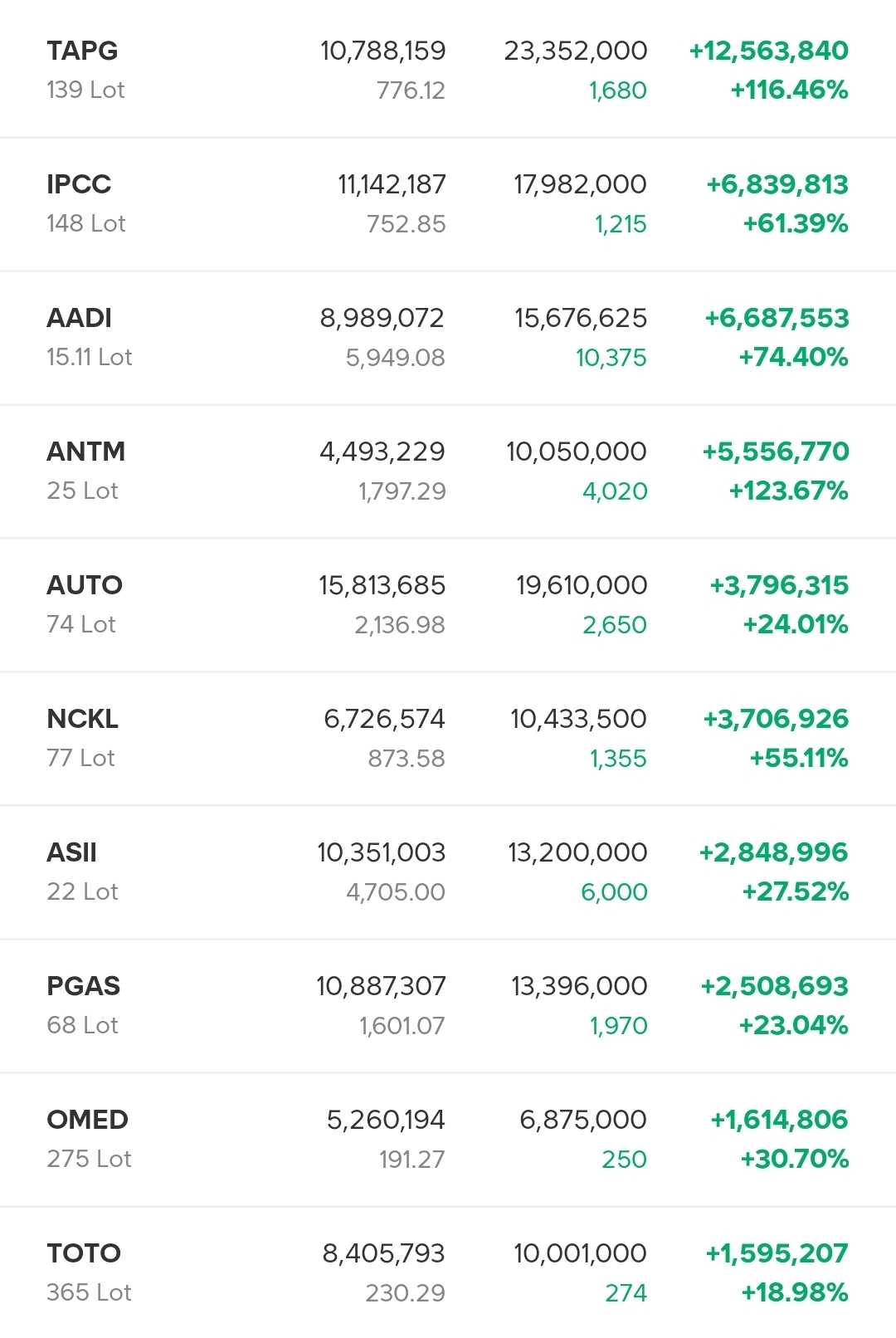The image size is (896, 1338).
Task: Open the IPCC stock ticker
Action: pyautogui.click(x=79, y=184)
